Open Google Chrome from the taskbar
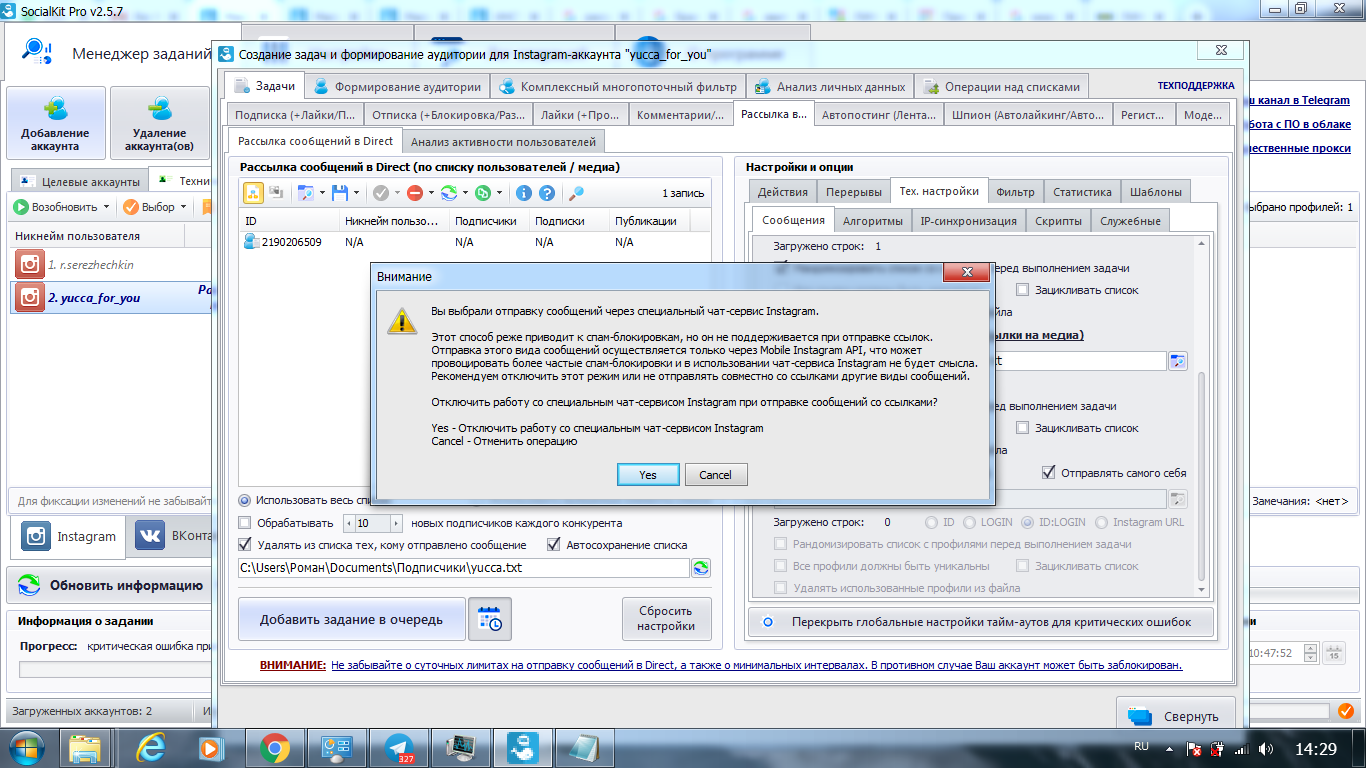Image resolution: width=1366 pixels, height=768 pixels. click(275, 747)
